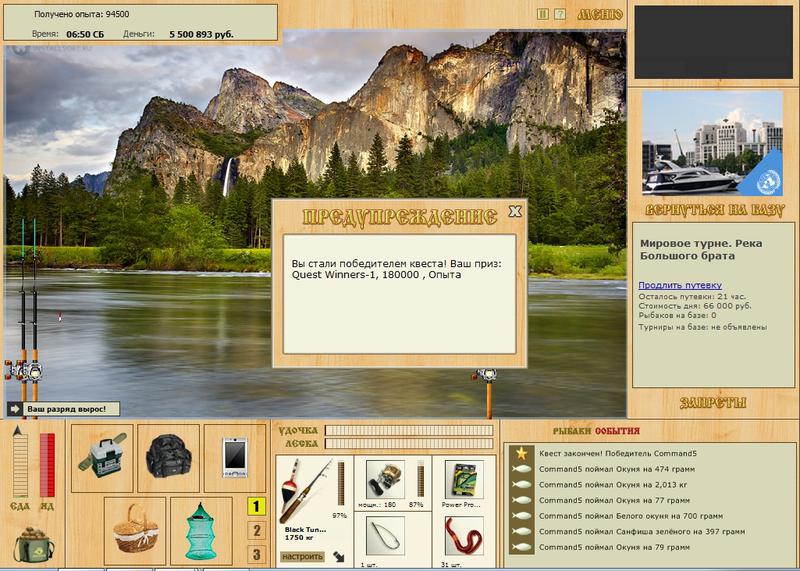
Task: Click the red worm bait icon
Action: pyautogui.click(x=464, y=536)
